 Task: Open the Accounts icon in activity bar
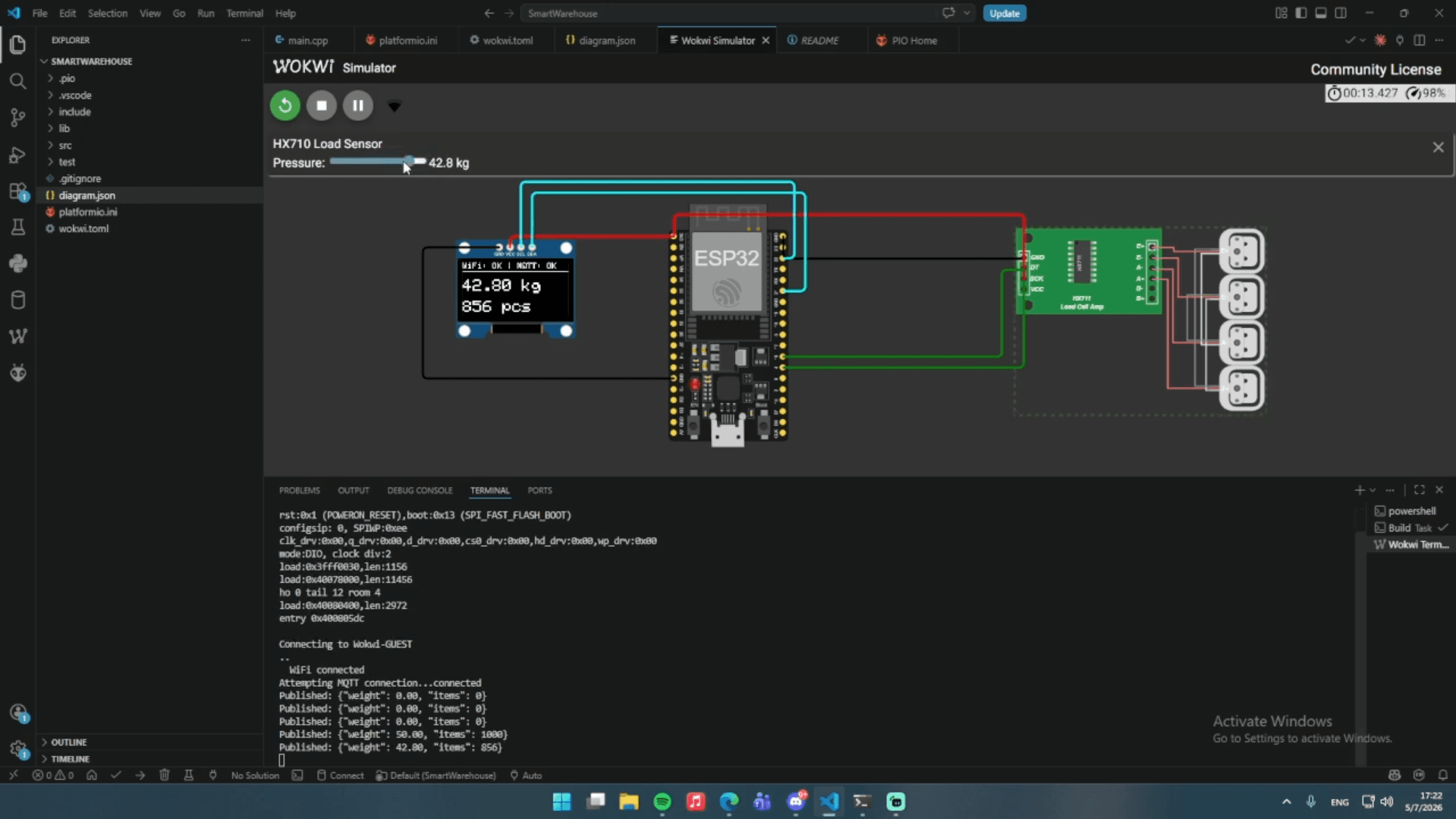(17, 713)
